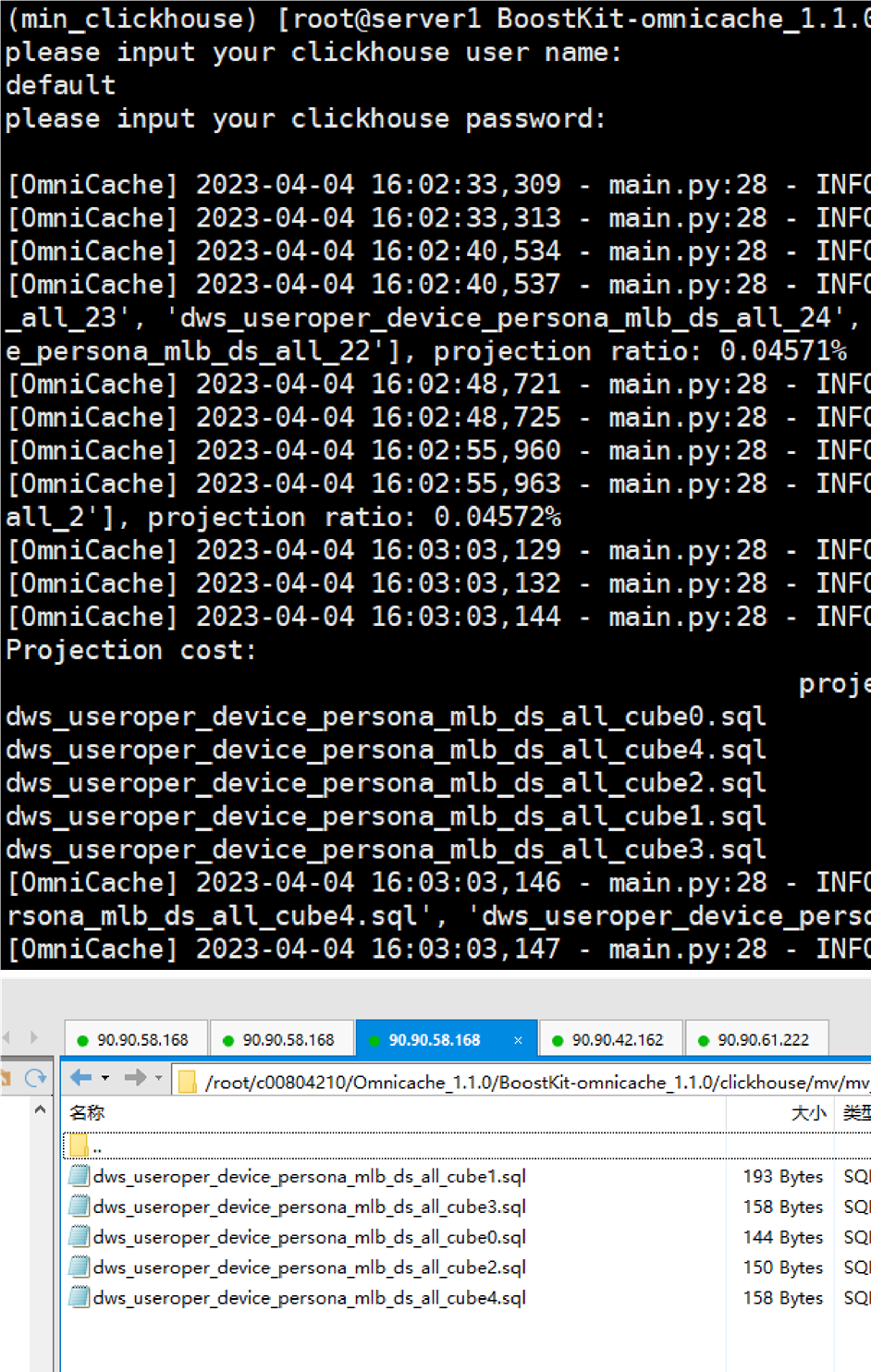Click the 'default' username line in terminal
The width and height of the screenshot is (871, 1372).
click(x=60, y=85)
